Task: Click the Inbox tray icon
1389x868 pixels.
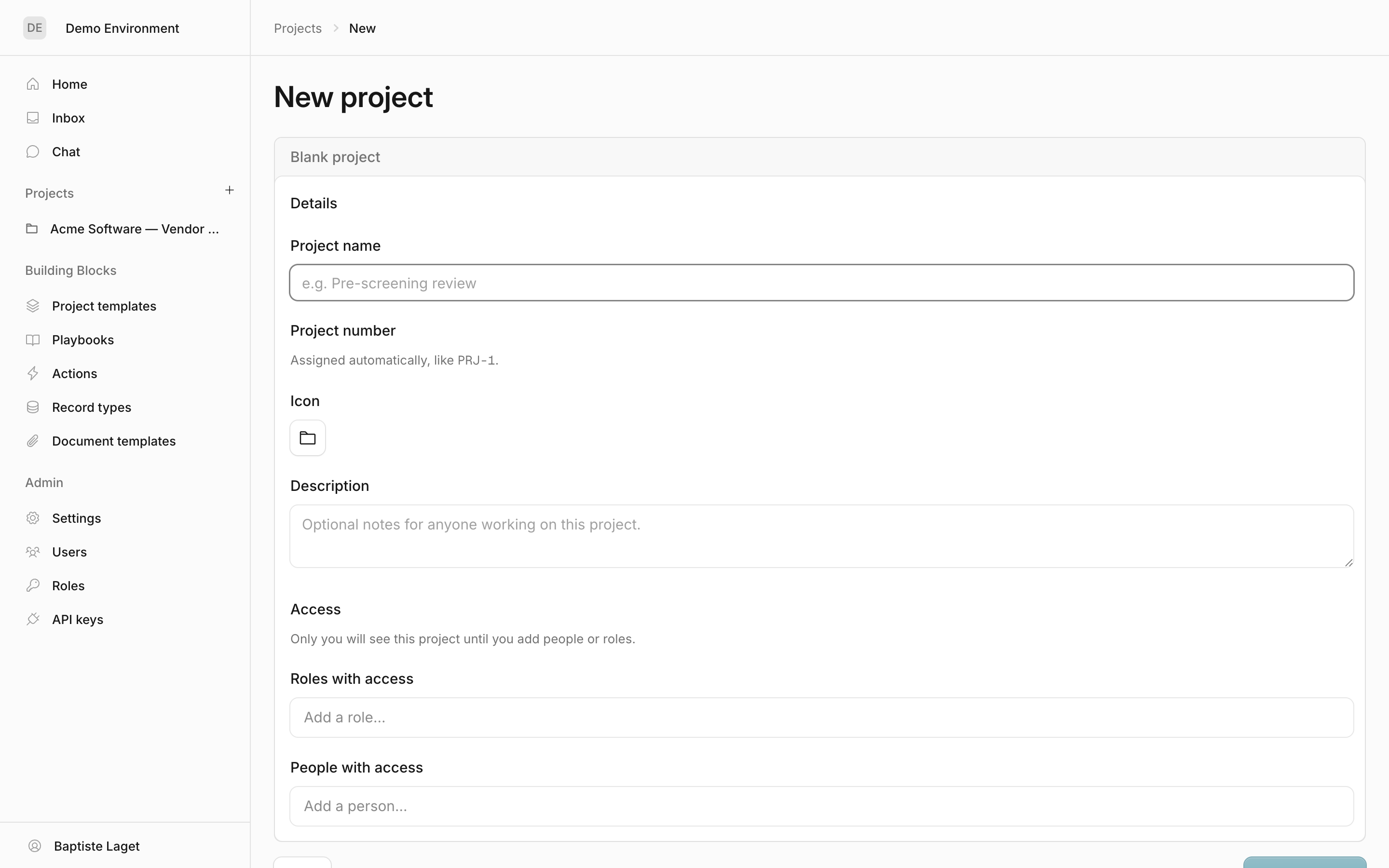Action: point(33,118)
